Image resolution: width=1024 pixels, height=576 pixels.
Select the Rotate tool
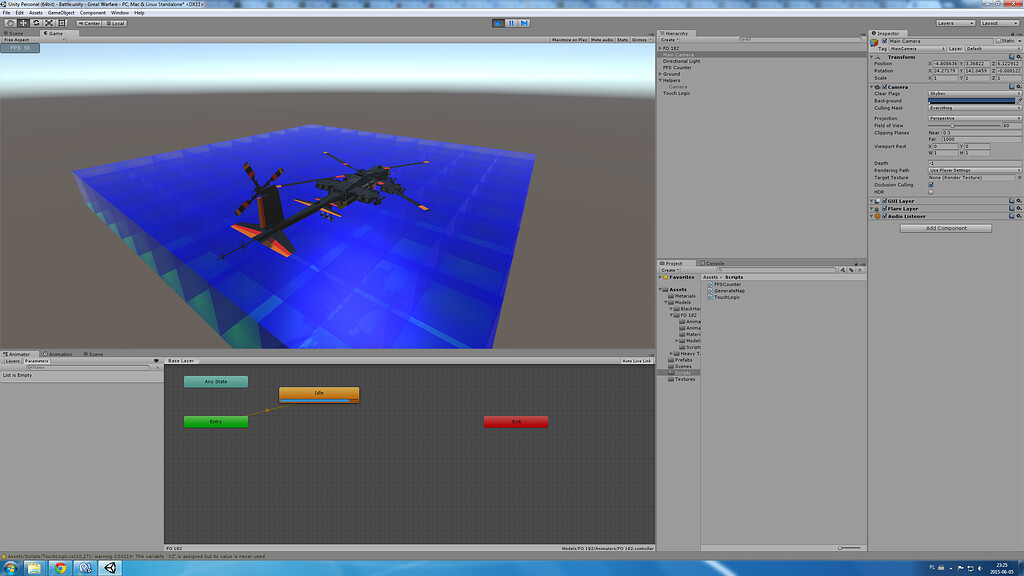pyautogui.click(x=36, y=23)
